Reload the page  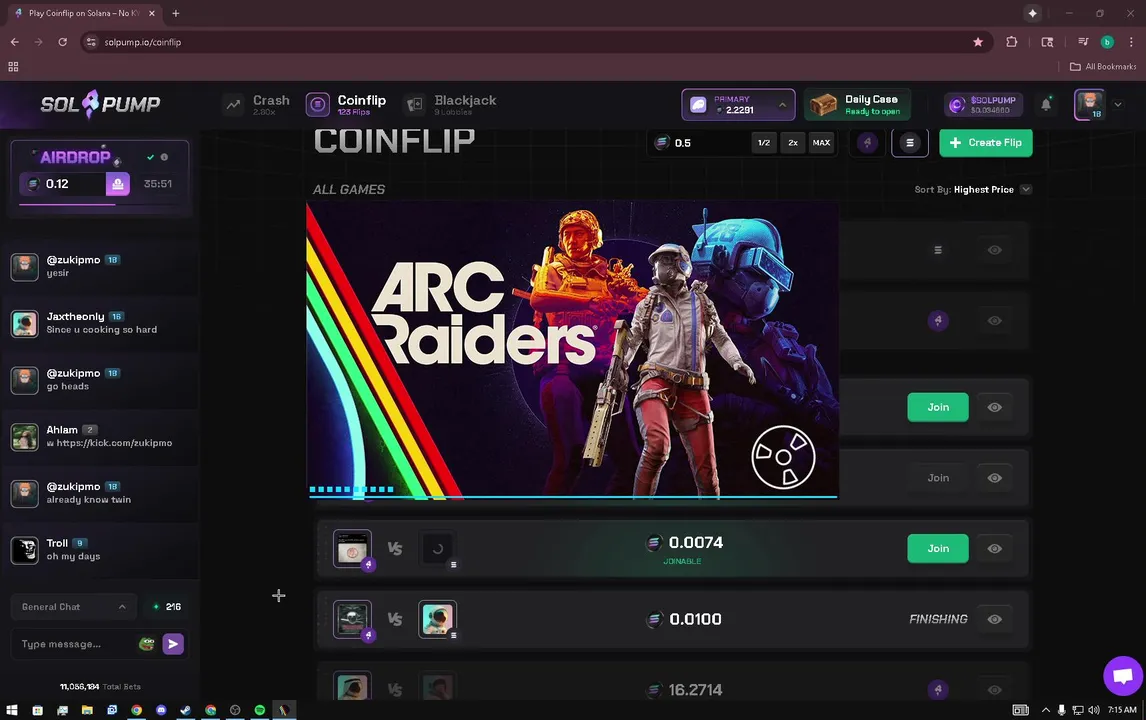[x=63, y=42]
